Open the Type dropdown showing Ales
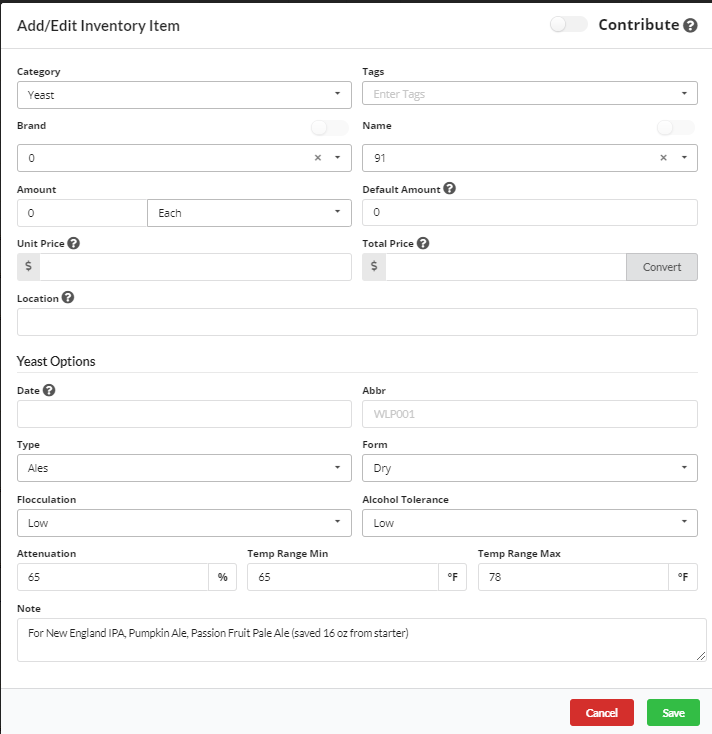This screenshot has width=712, height=734. [x=184, y=468]
